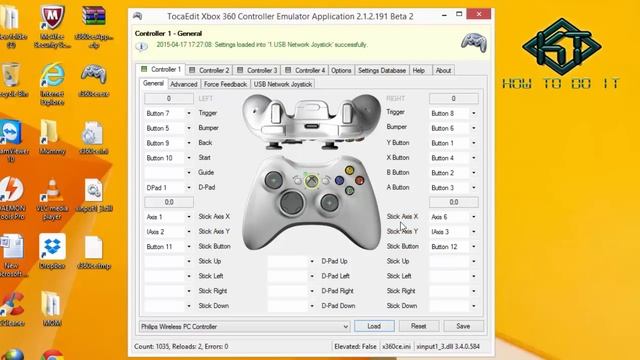640x360 pixels.
Task: Click the yellow Y button on controller image
Action: 349,170
